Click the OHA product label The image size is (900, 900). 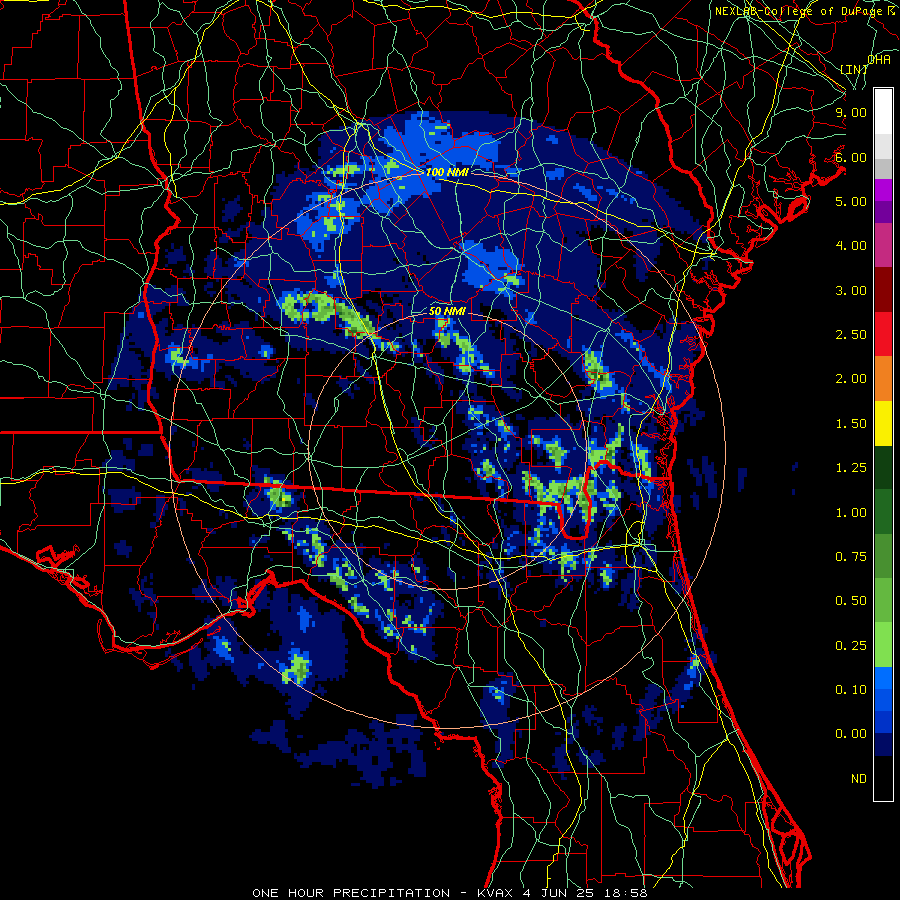pos(879,59)
